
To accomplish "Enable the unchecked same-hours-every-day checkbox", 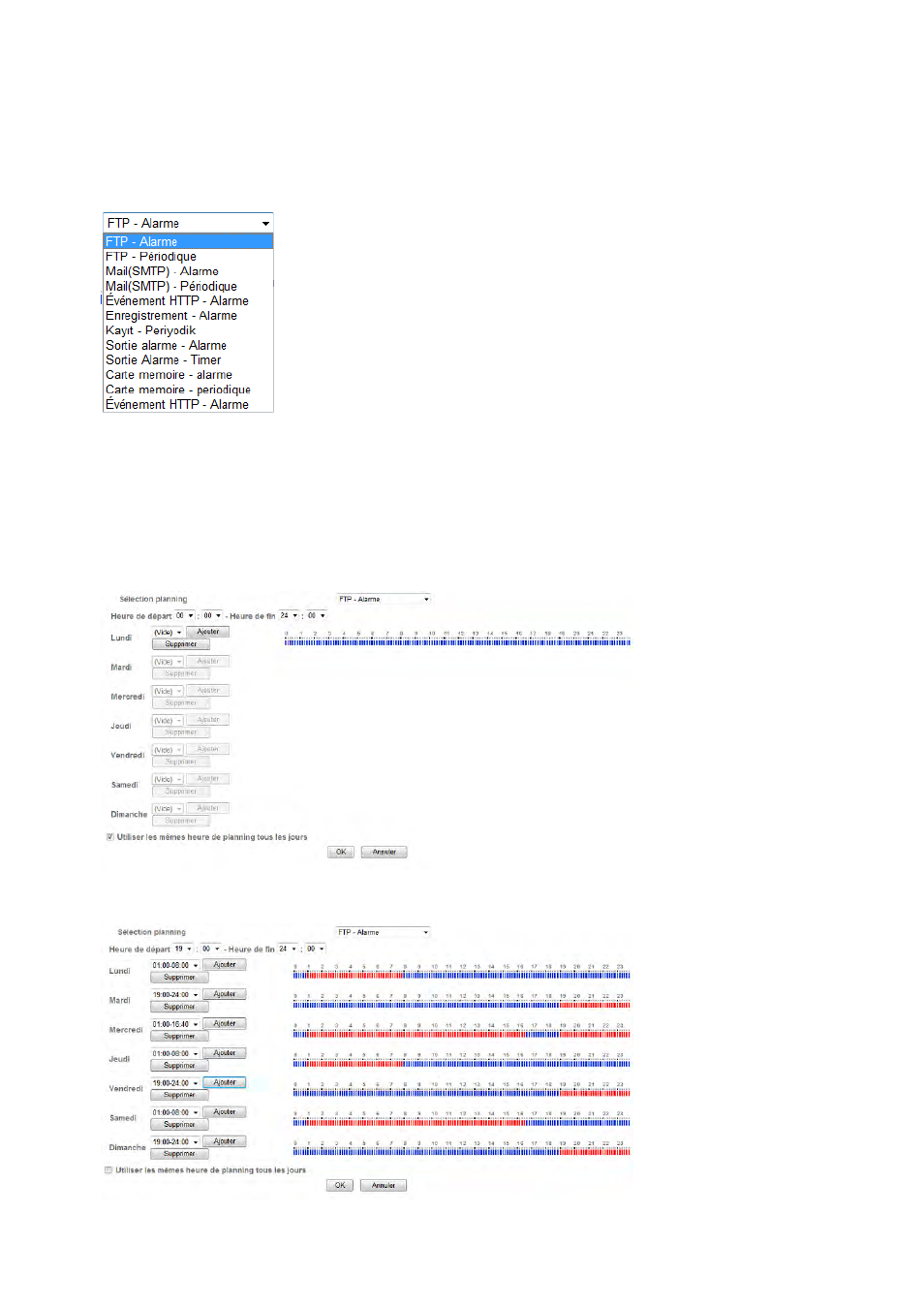I will (108, 1170).
